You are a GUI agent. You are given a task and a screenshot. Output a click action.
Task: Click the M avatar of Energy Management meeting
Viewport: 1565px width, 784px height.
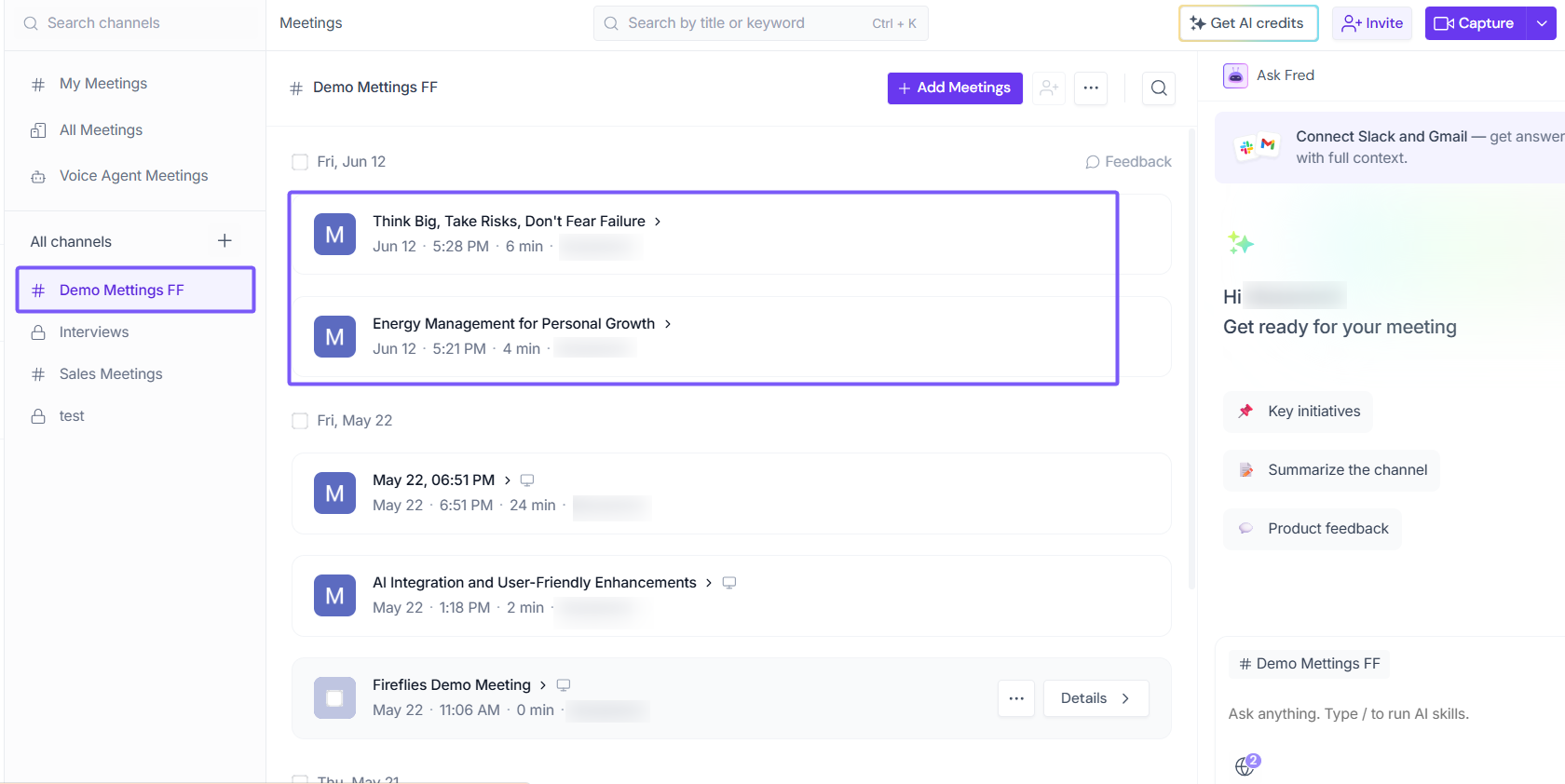click(x=334, y=337)
